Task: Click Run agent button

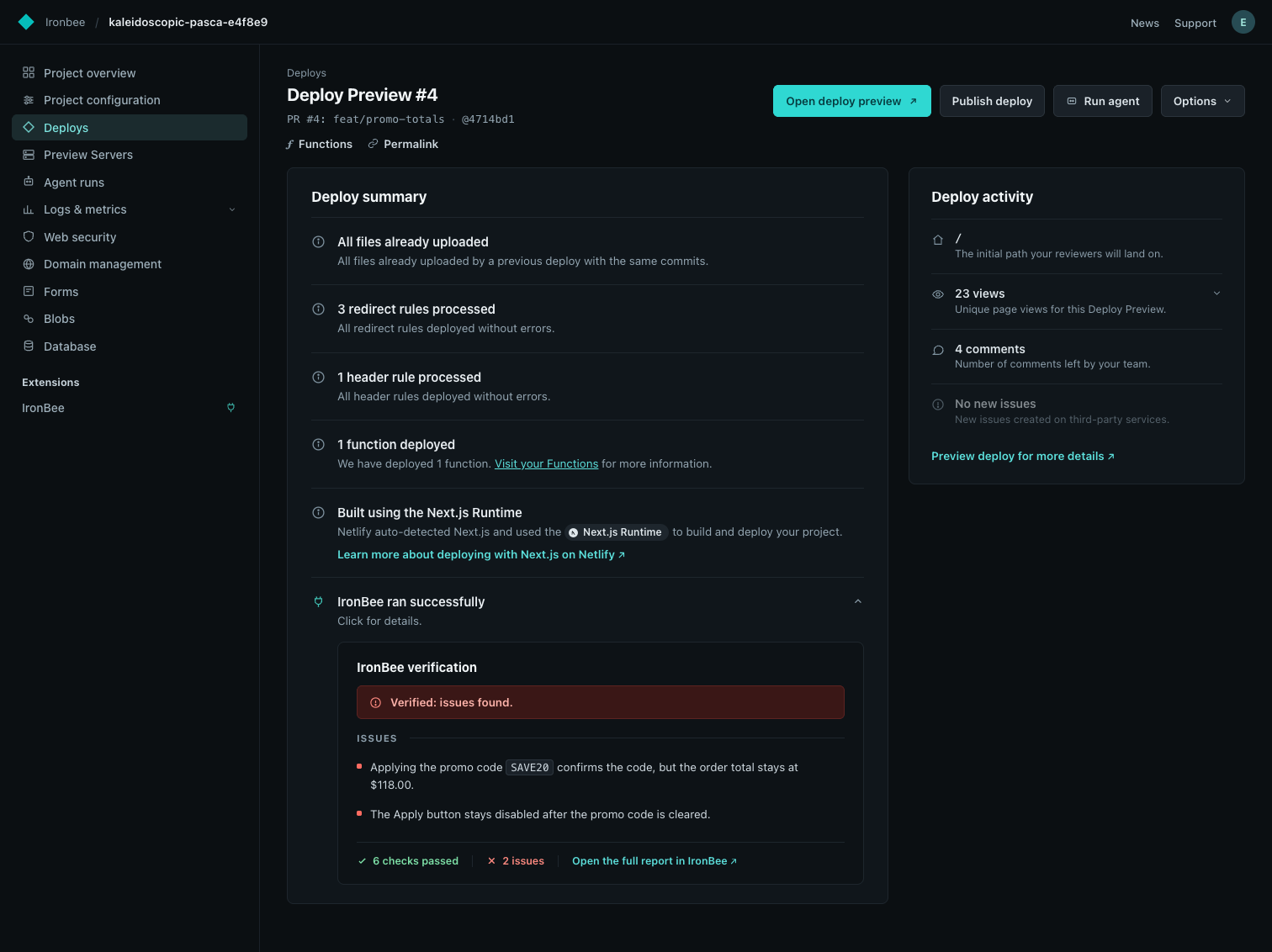Action: click(x=1102, y=101)
